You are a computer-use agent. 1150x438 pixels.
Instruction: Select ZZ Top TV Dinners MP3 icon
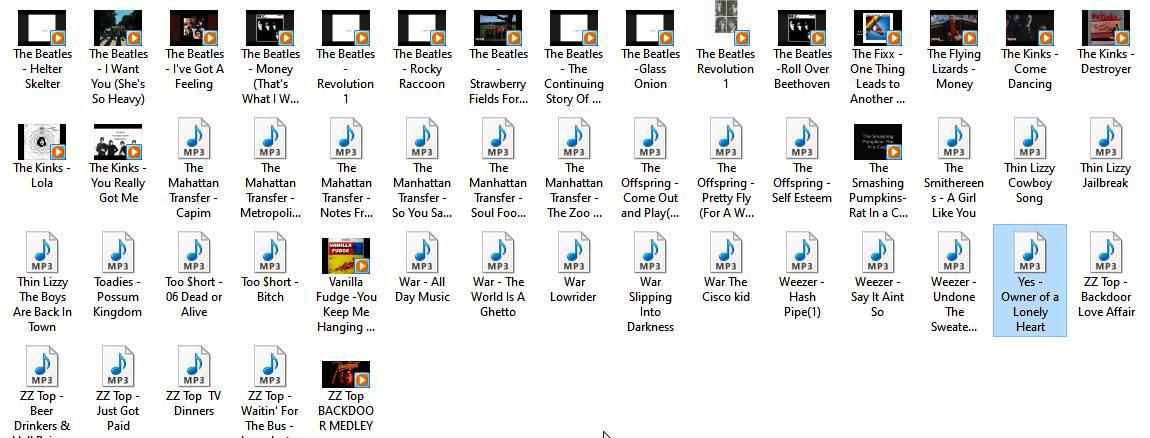pos(194,367)
